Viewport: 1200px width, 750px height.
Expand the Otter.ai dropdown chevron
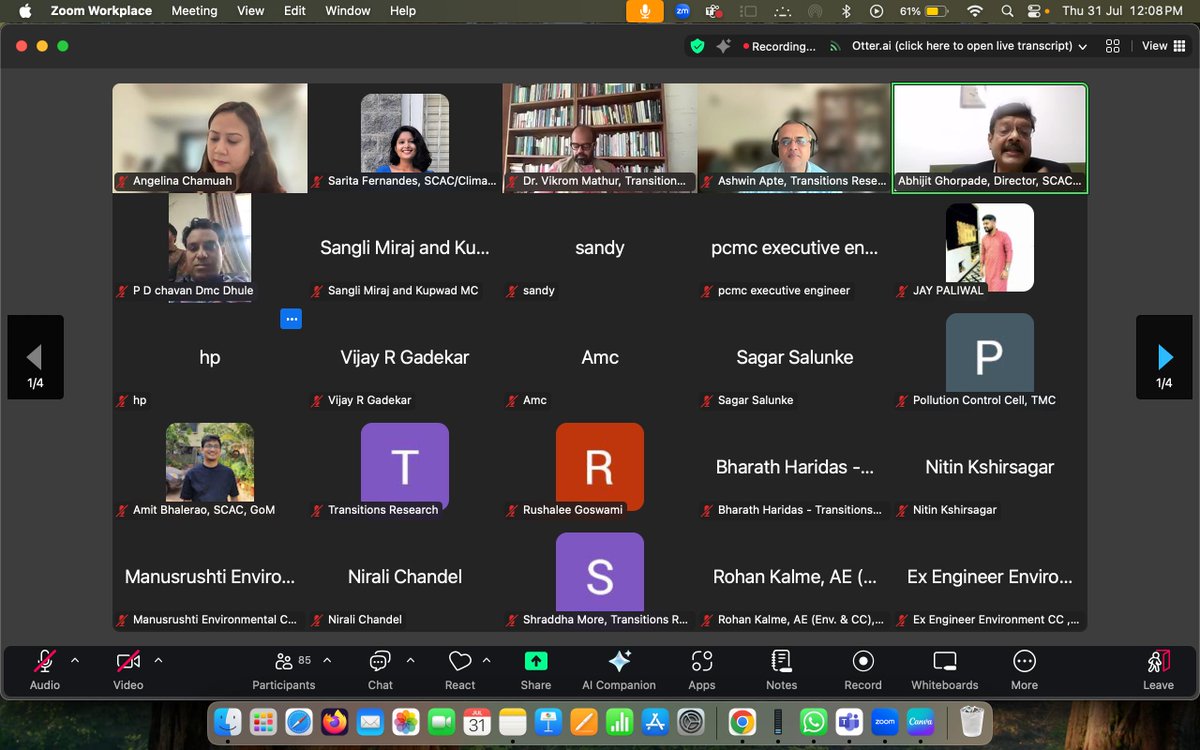[1082, 46]
